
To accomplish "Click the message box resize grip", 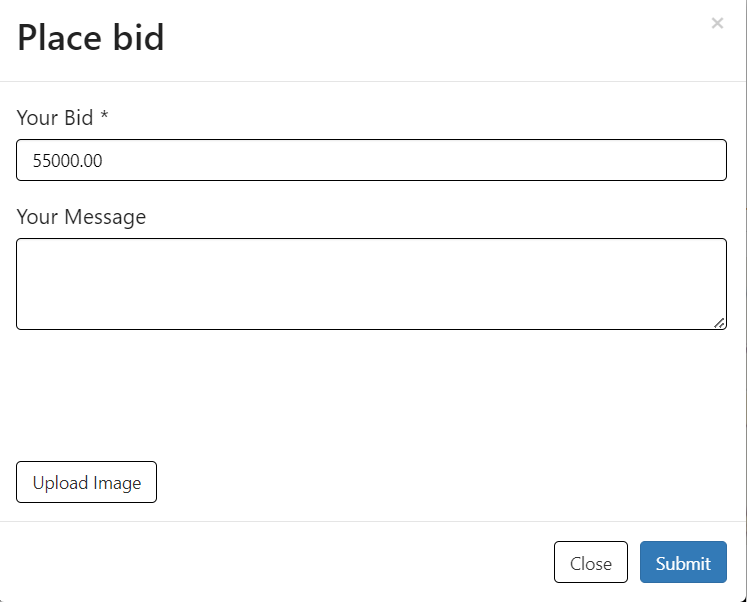I will tap(720, 323).
